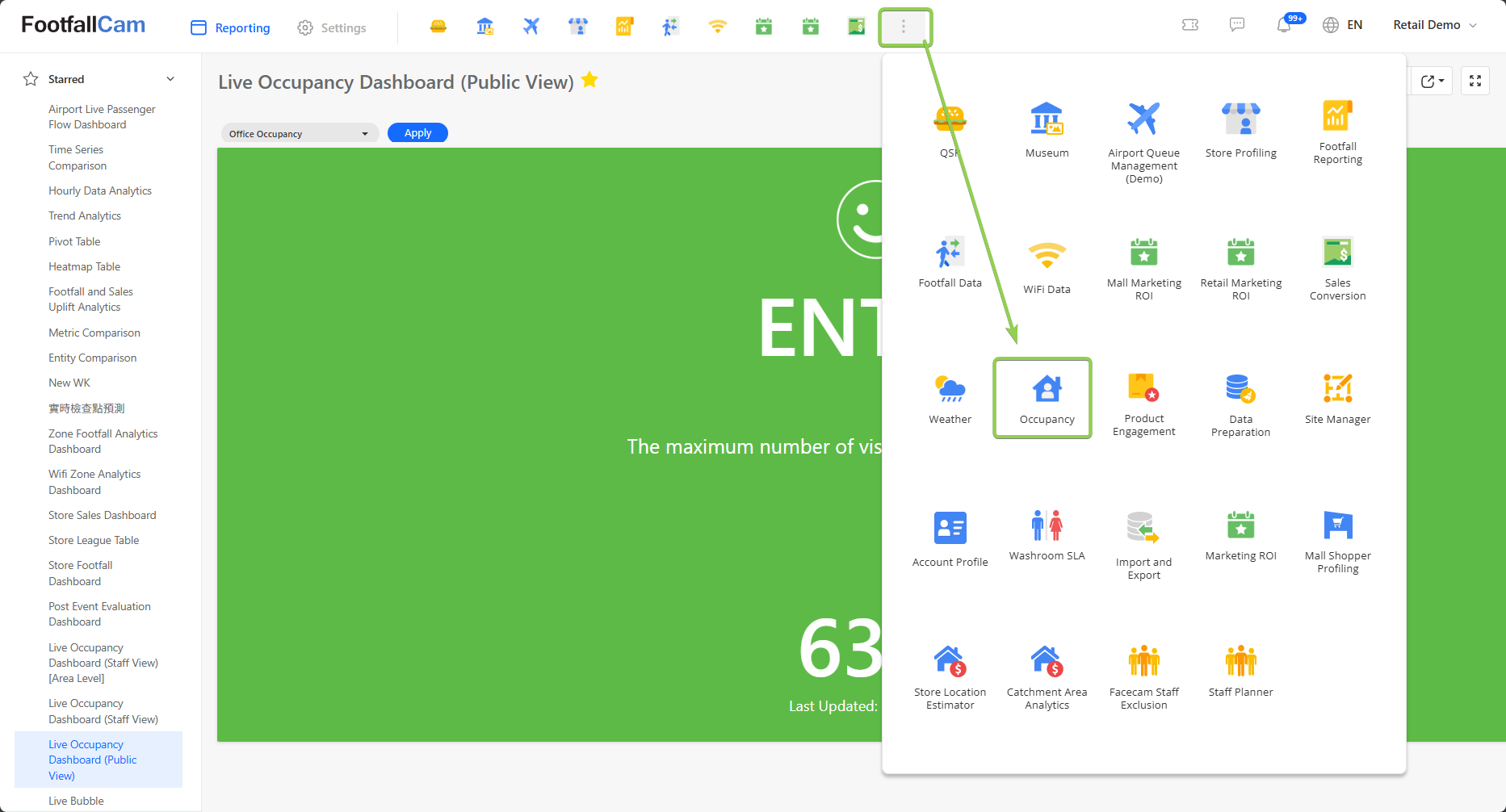The height and width of the screenshot is (812, 1506).
Task: Open Time Series Comparison in sidebar
Action: (77, 157)
